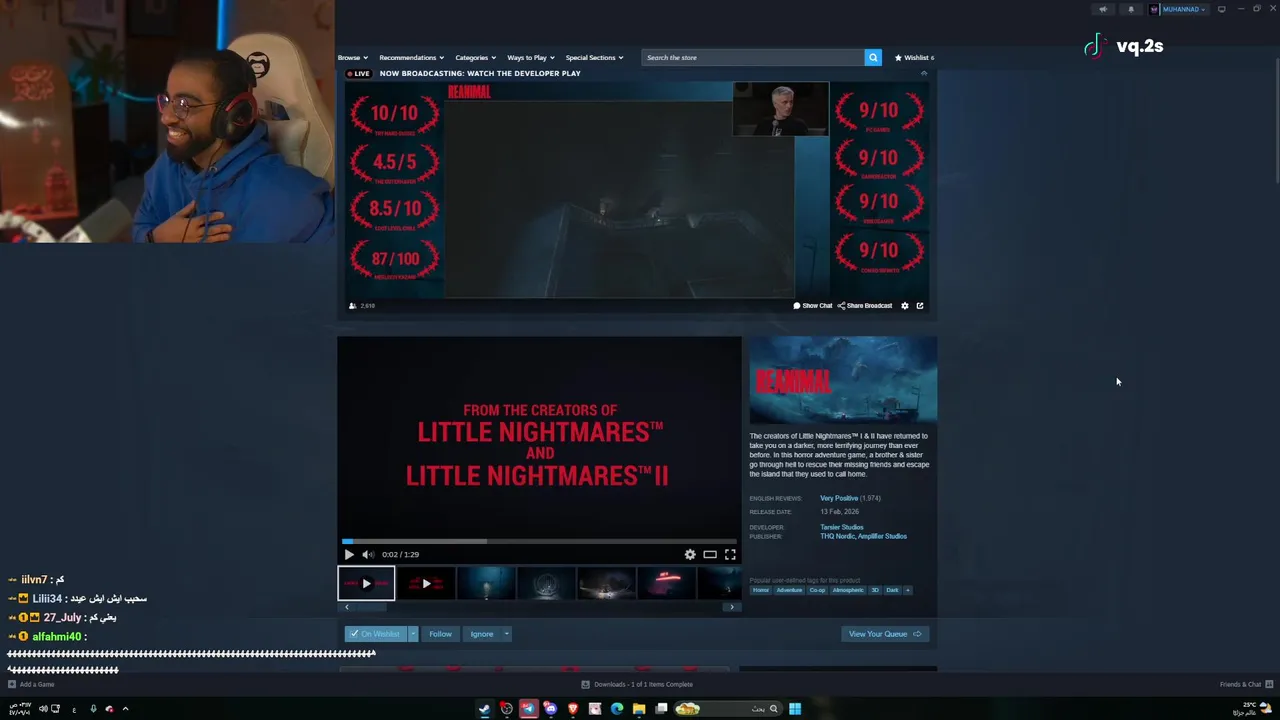Viewport: 1280px width, 720px height.
Task: Open the Categories dropdown menu
Action: point(475,57)
